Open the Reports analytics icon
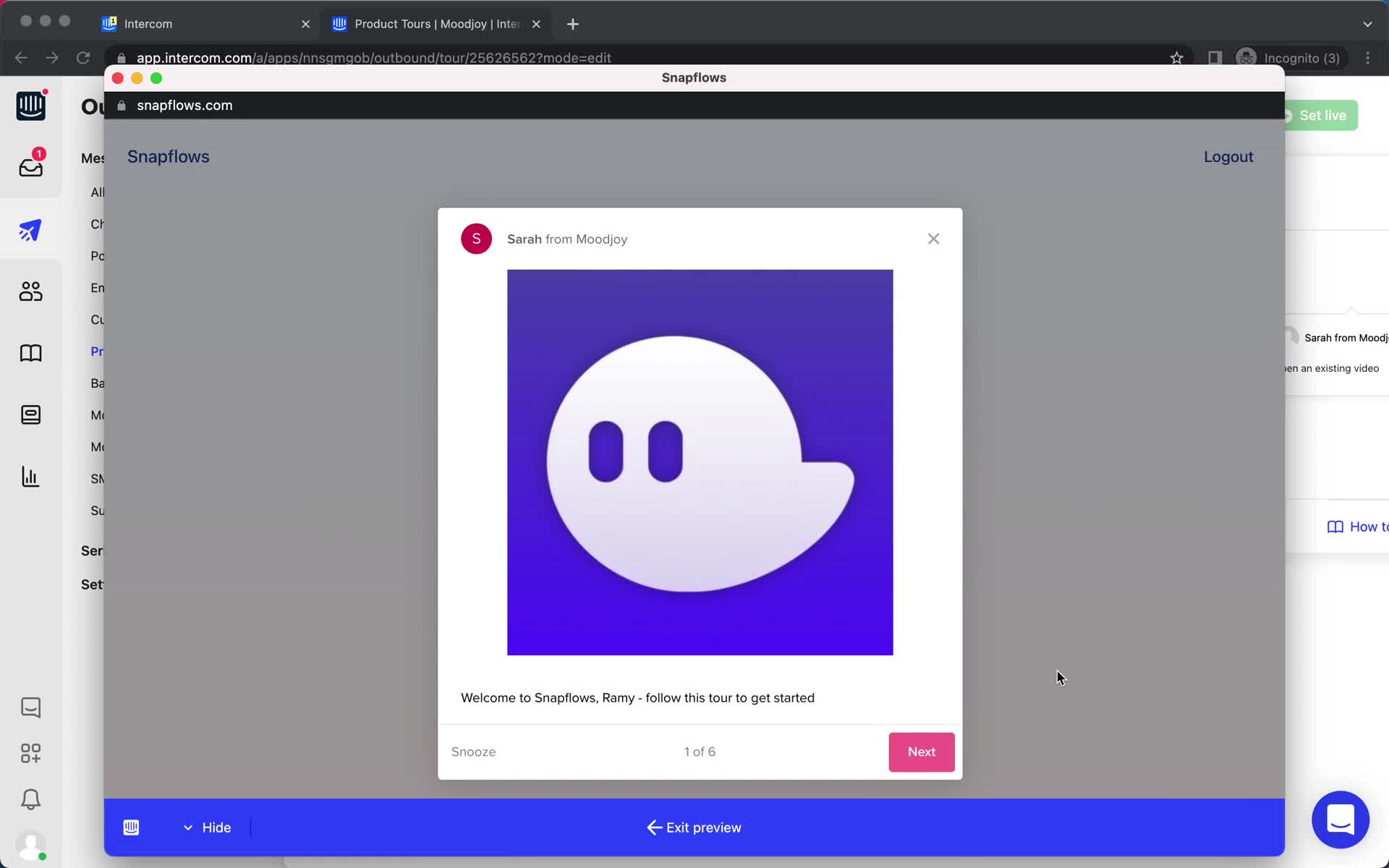The height and width of the screenshot is (868, 1389). 31,477
